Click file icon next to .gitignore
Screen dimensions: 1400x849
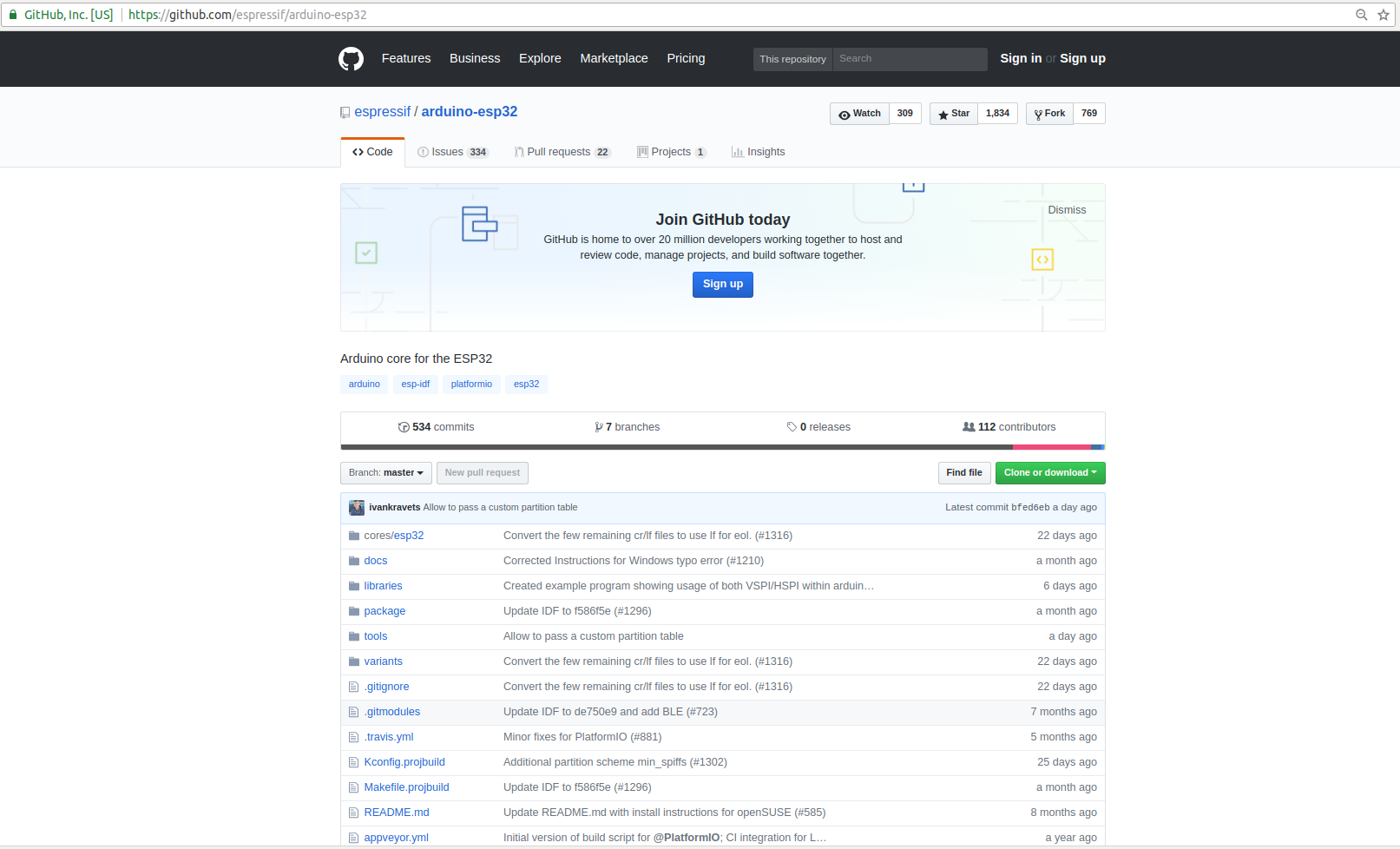[x=353, y=687]
